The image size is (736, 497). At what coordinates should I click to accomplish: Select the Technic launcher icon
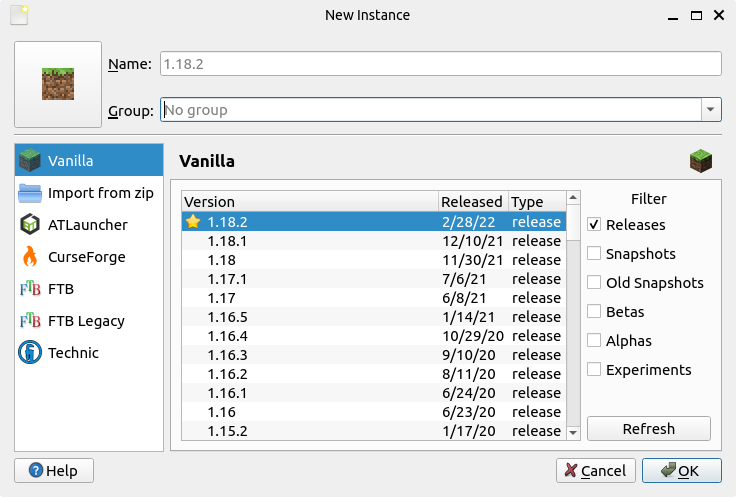coord(31,353)
